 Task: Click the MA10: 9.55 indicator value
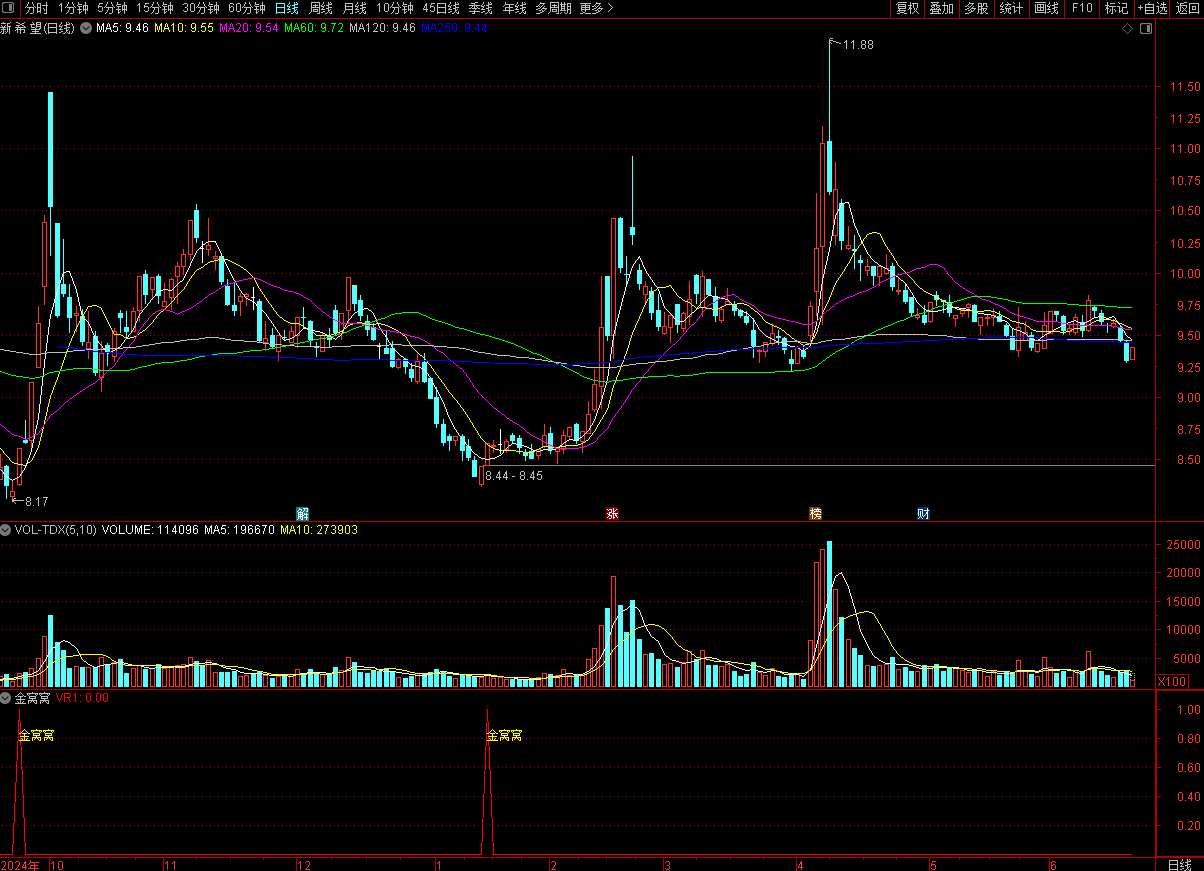(183, 28)
